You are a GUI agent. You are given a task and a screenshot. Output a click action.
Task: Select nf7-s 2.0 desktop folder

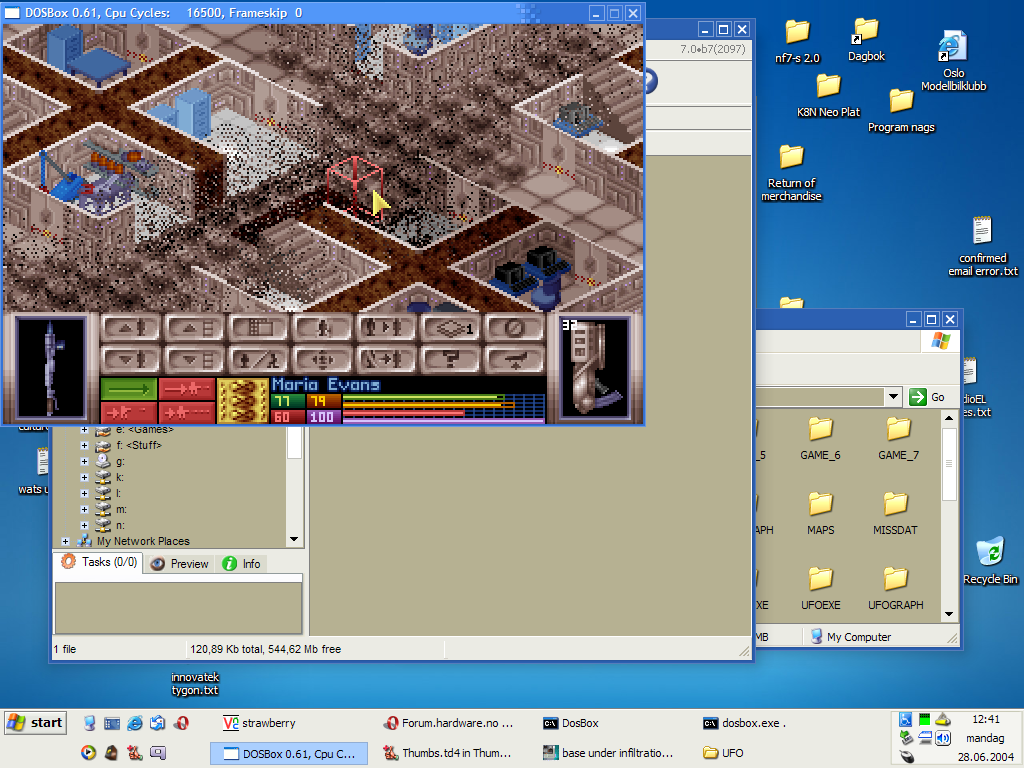point(797,41)
